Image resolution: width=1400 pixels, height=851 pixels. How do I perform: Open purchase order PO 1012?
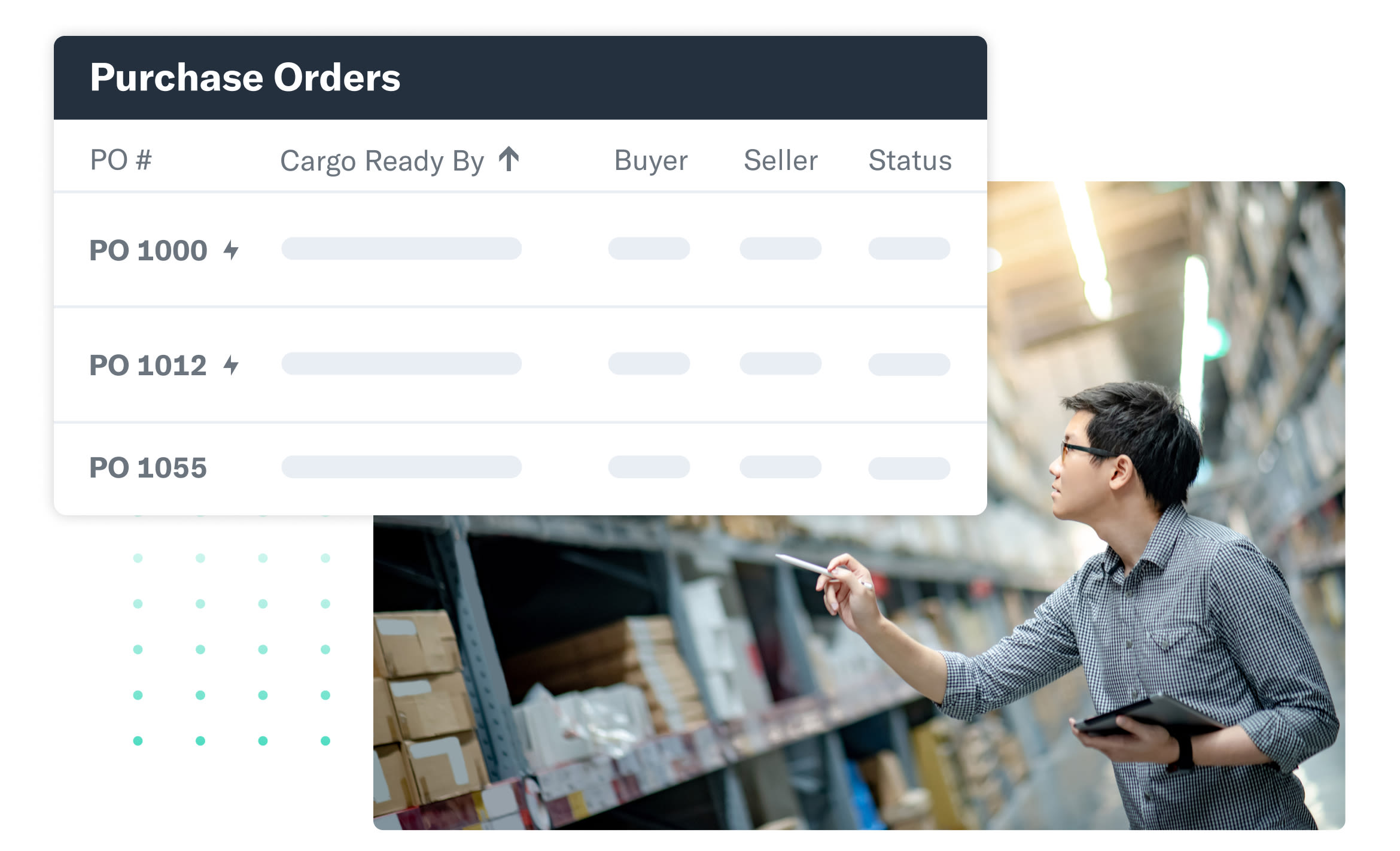coord(148,365)
